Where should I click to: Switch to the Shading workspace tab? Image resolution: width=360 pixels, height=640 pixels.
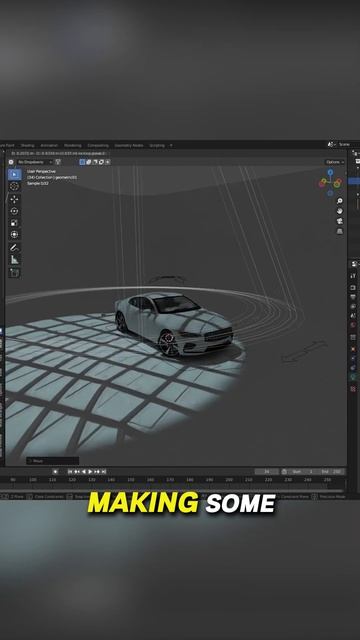[28, 145]
